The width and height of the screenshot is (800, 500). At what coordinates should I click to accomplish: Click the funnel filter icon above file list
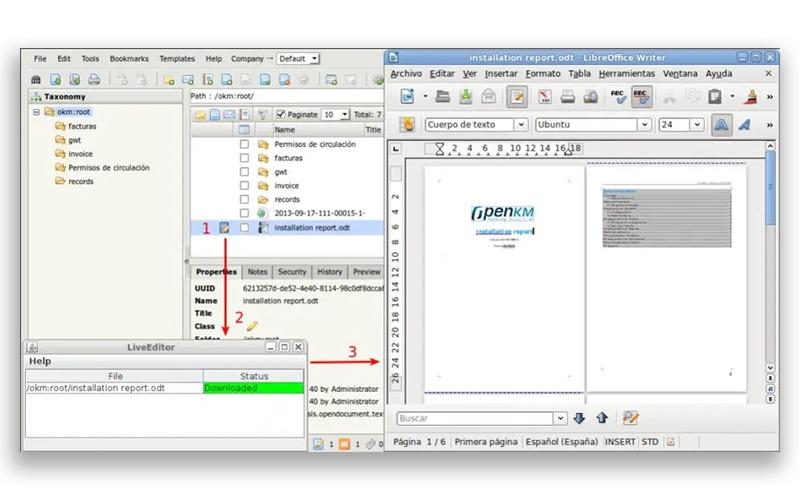[x=262, y=115]
